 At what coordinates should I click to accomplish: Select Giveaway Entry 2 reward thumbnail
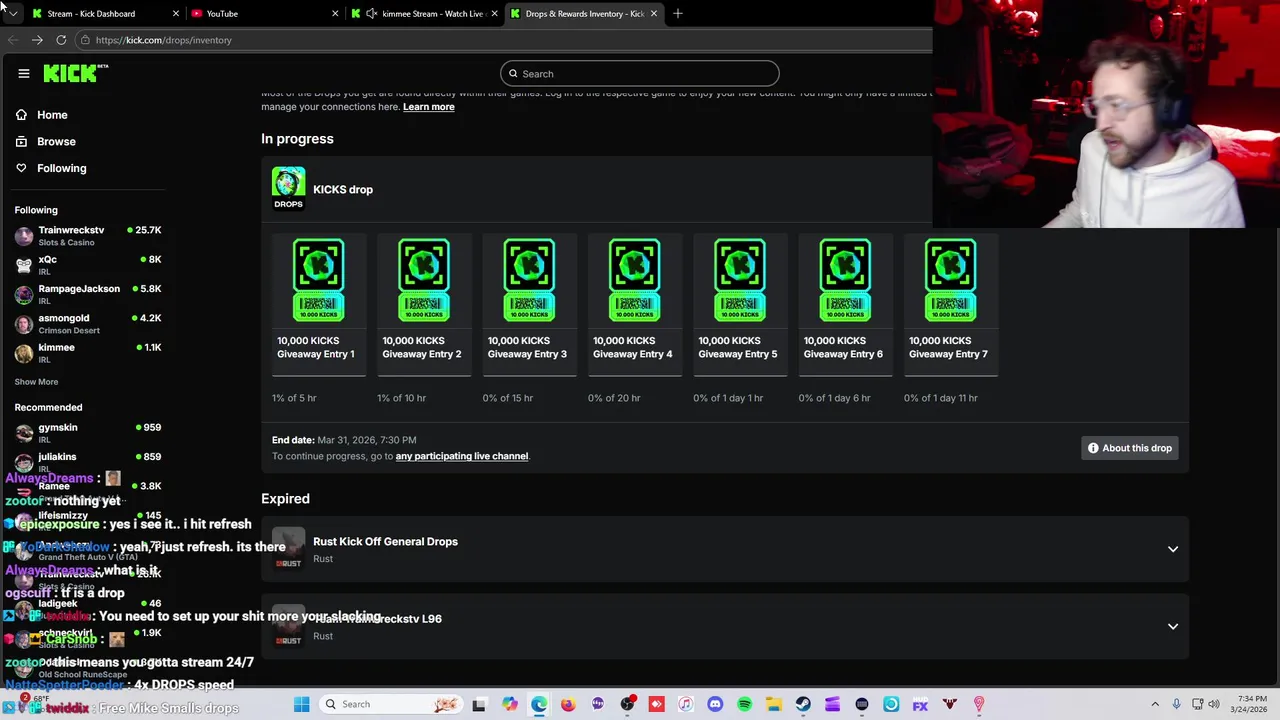tap(424, 280)
